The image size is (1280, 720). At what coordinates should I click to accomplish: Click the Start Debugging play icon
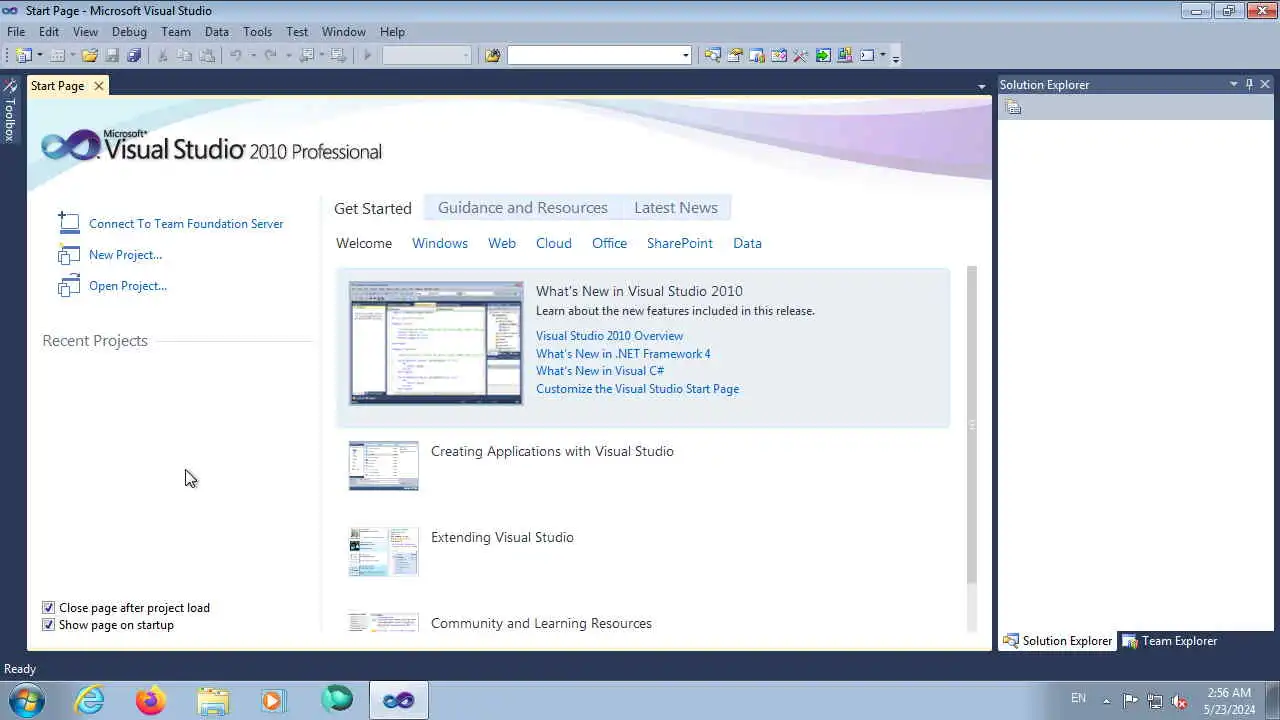click(367, 56)
